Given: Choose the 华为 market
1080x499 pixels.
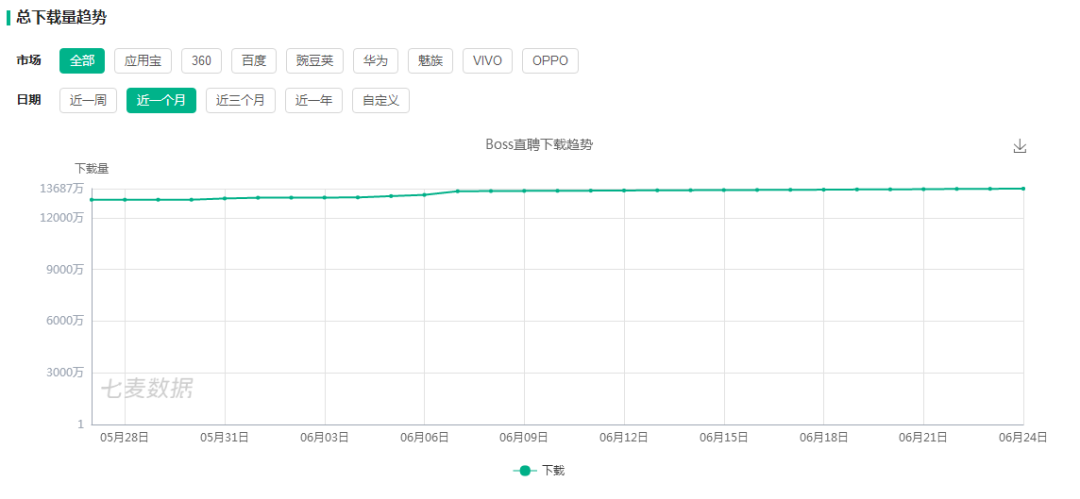Looking at the screenshot, I should click(x=375, y=61).
